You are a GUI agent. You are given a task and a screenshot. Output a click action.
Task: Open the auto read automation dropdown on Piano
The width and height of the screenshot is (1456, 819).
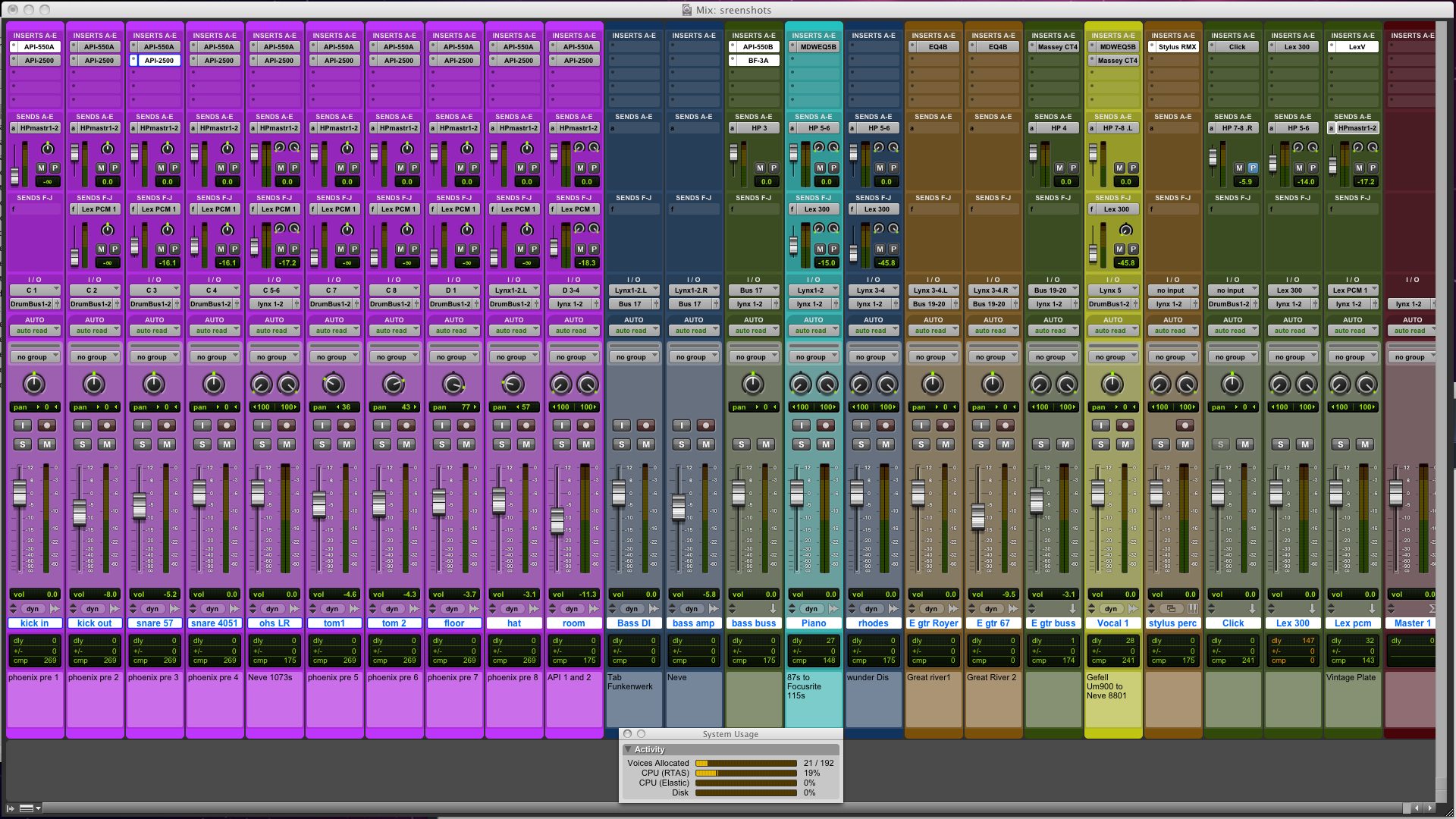click(814, 330)
